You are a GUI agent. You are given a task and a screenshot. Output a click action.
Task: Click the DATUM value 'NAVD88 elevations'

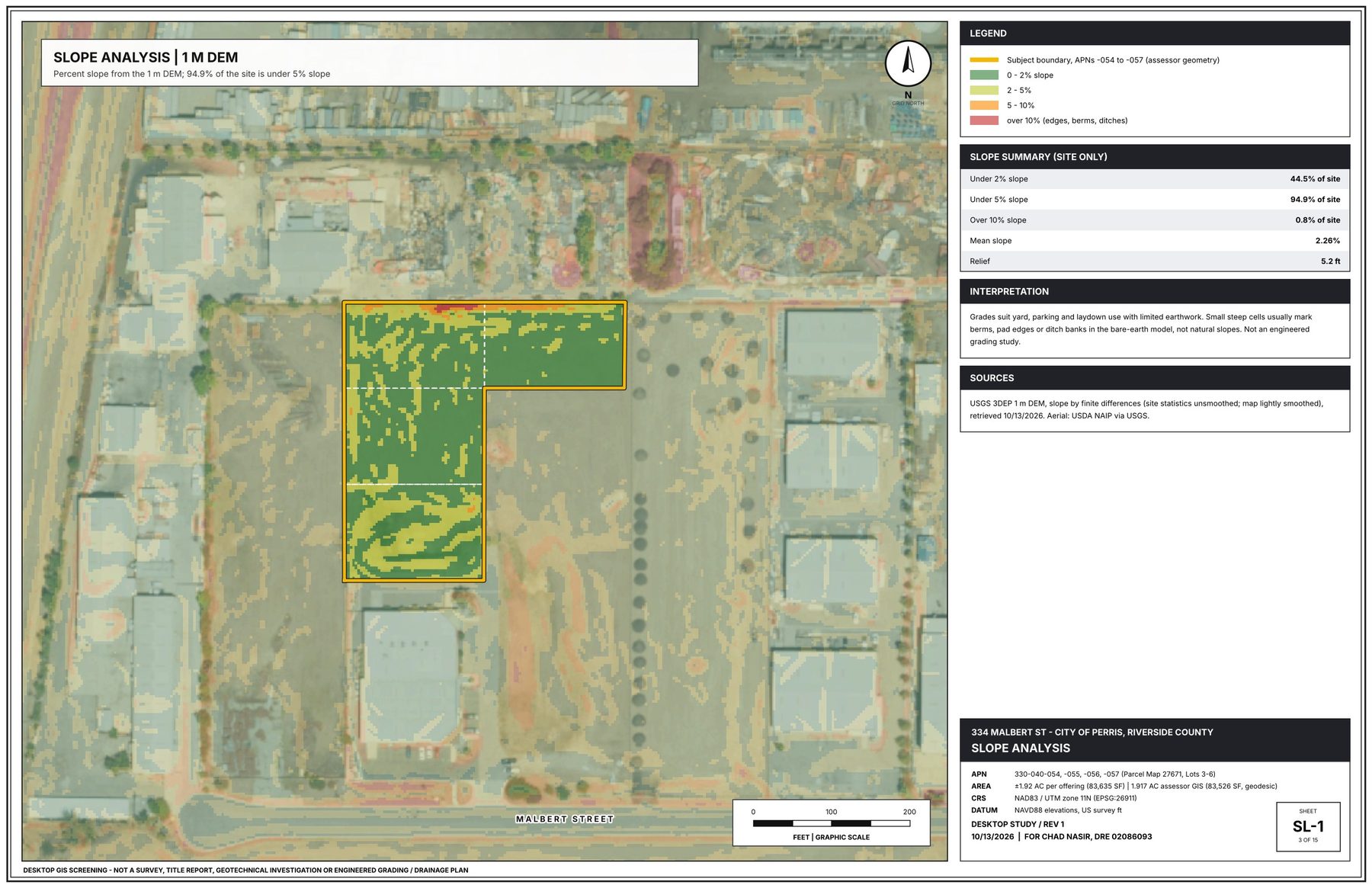[1067, 811]
